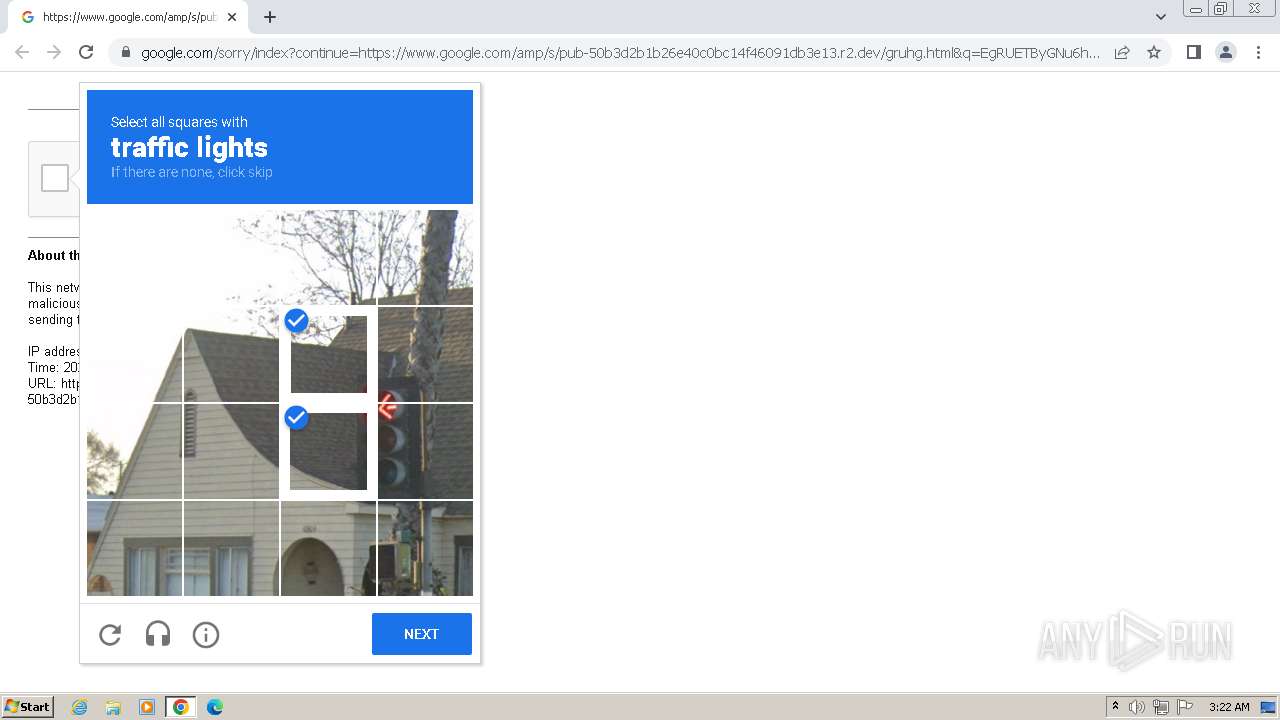Open File Explorer from the taskbar
The height and width of the screenshot is (720, 1280).
click(113, 707)
